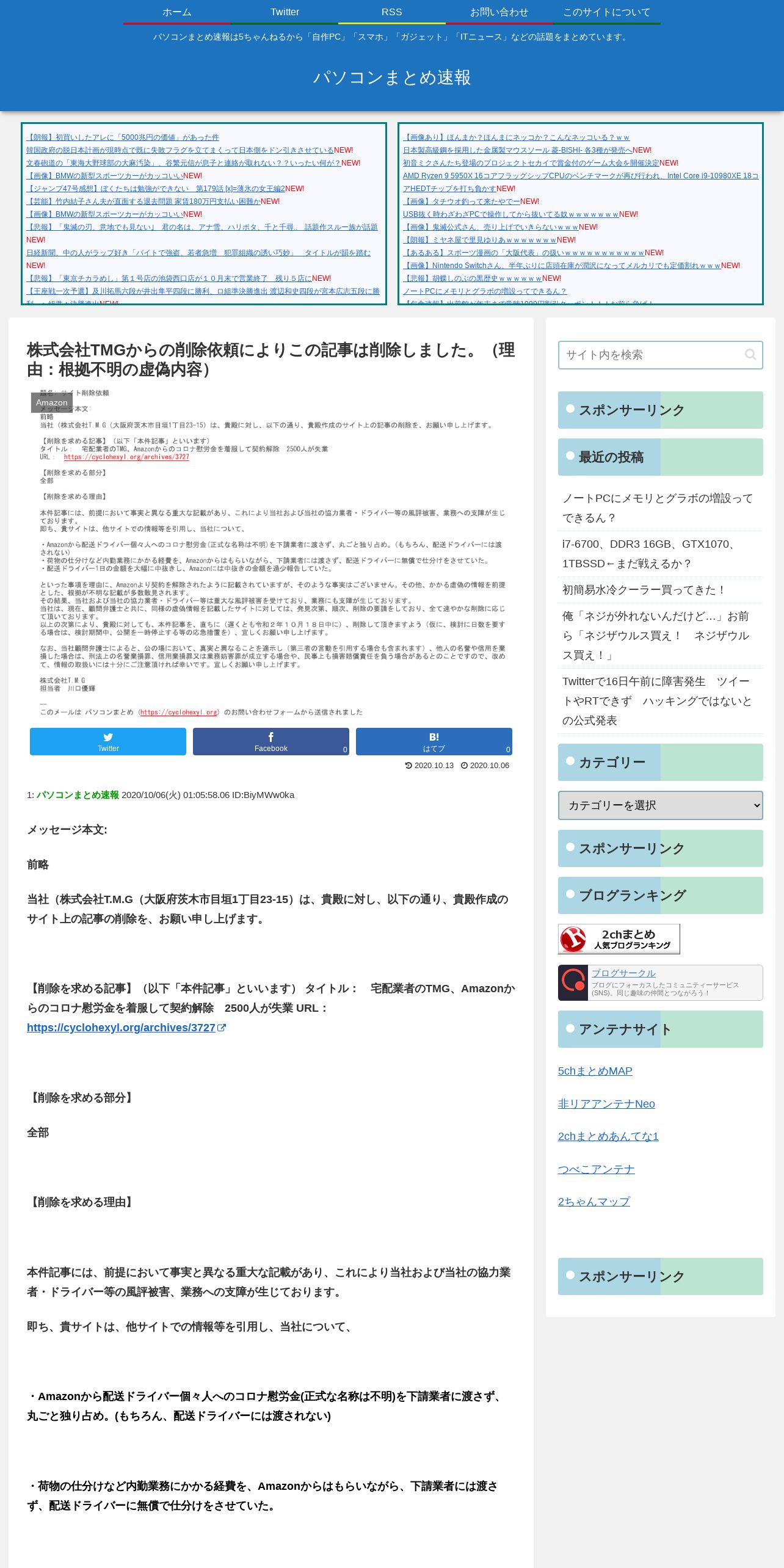This screenshot has height=1568, width=784.
Task: Click the search magnifier icon
Action: pos(750,354)
